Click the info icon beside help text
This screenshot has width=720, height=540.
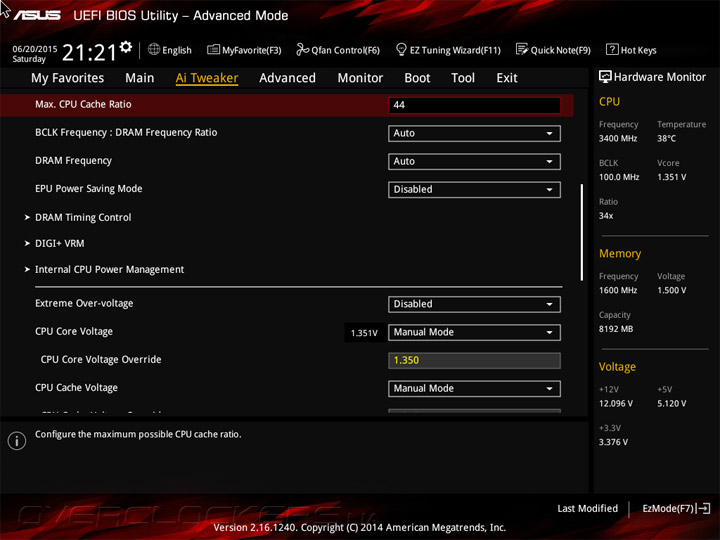(x=17, y=441)
